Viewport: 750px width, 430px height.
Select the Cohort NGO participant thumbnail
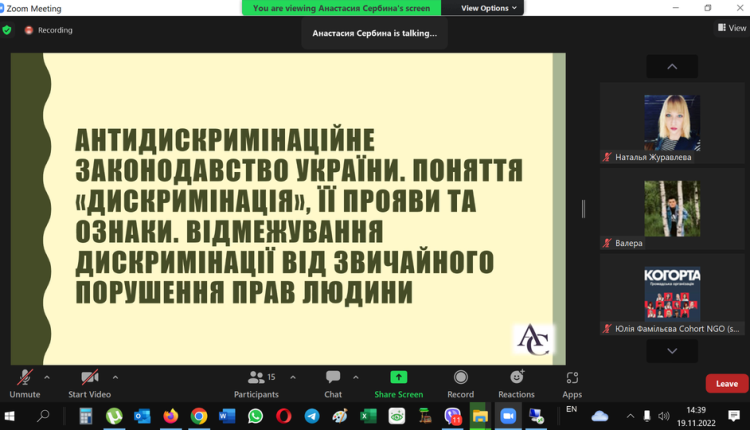[671, 294]
